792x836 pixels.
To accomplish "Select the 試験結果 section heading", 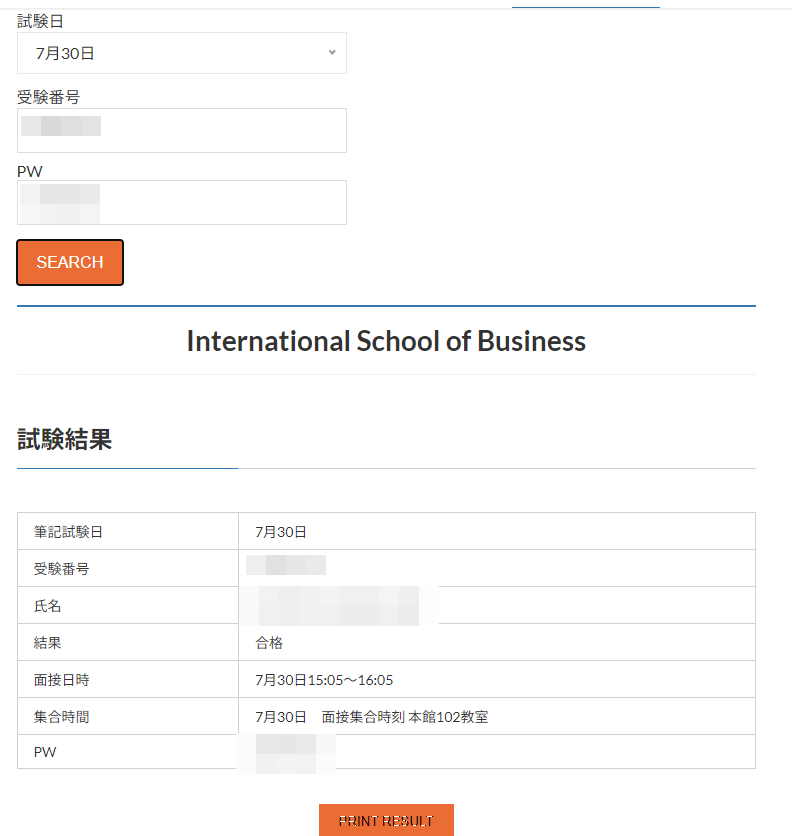I will click(x=64, y=439).
